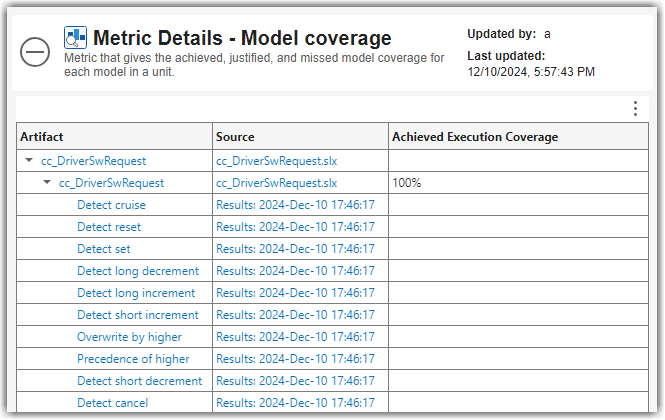The width and height of the screenshot is (665, 420).
Task: Collapse the Metric Details panel with minus icon
Action: point(35,52)
